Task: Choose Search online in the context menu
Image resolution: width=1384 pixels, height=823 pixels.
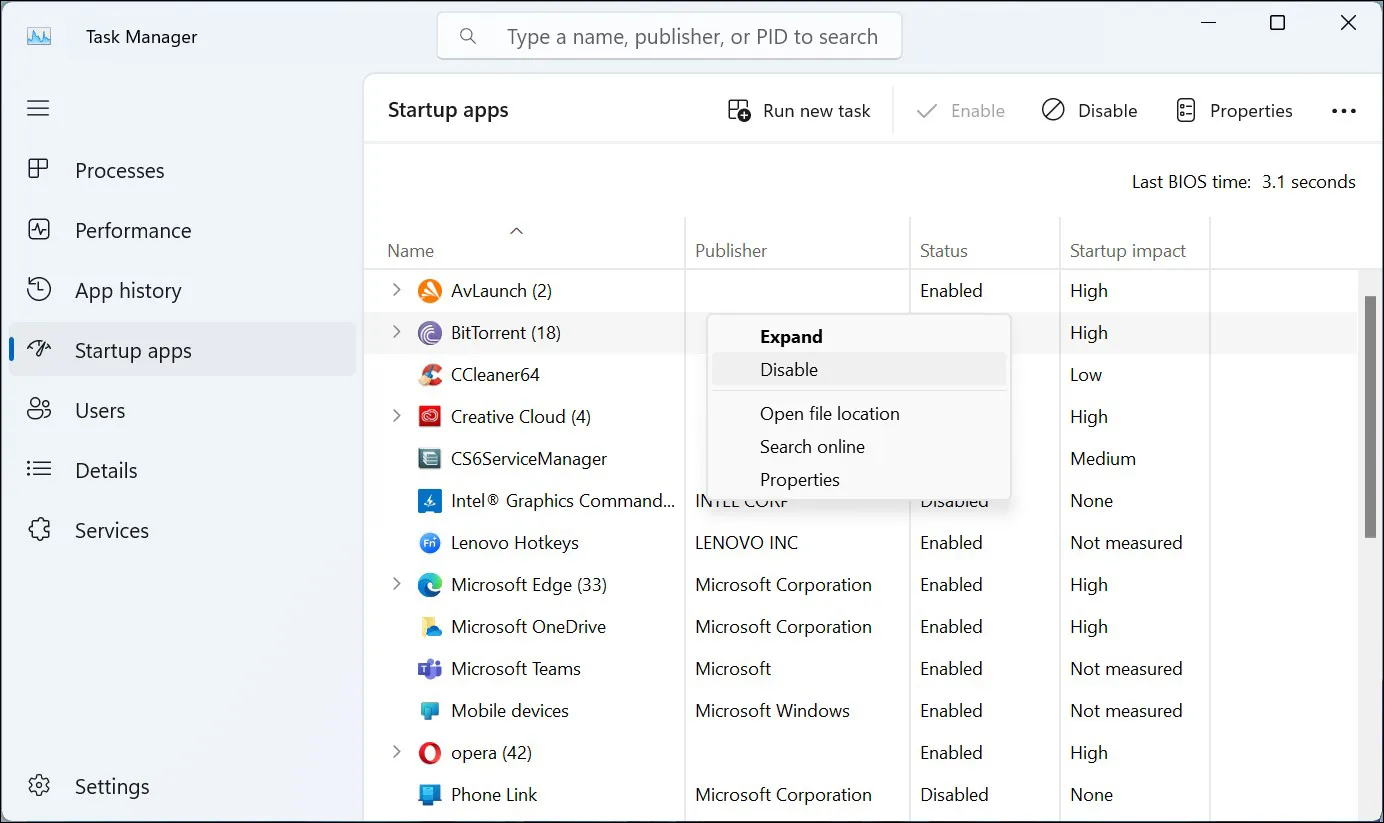Action: (x=812, y=446)
